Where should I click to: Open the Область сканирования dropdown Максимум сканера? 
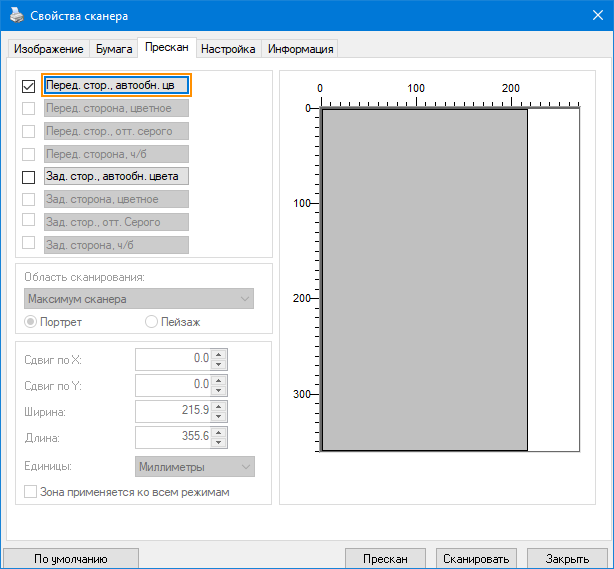click(x=139, y=299)
